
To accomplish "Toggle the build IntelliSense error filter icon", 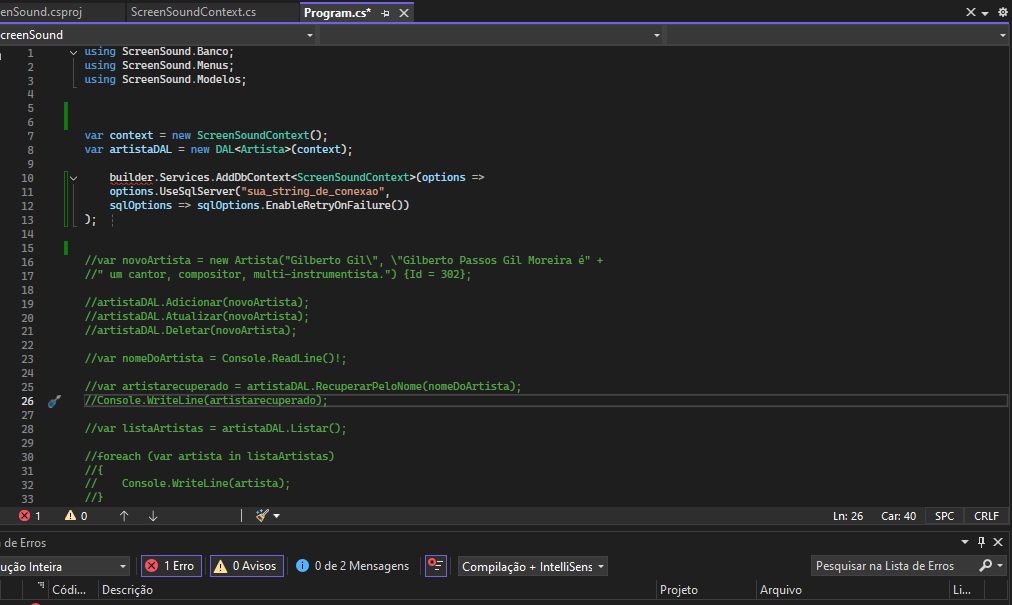I will coord(436,566).
